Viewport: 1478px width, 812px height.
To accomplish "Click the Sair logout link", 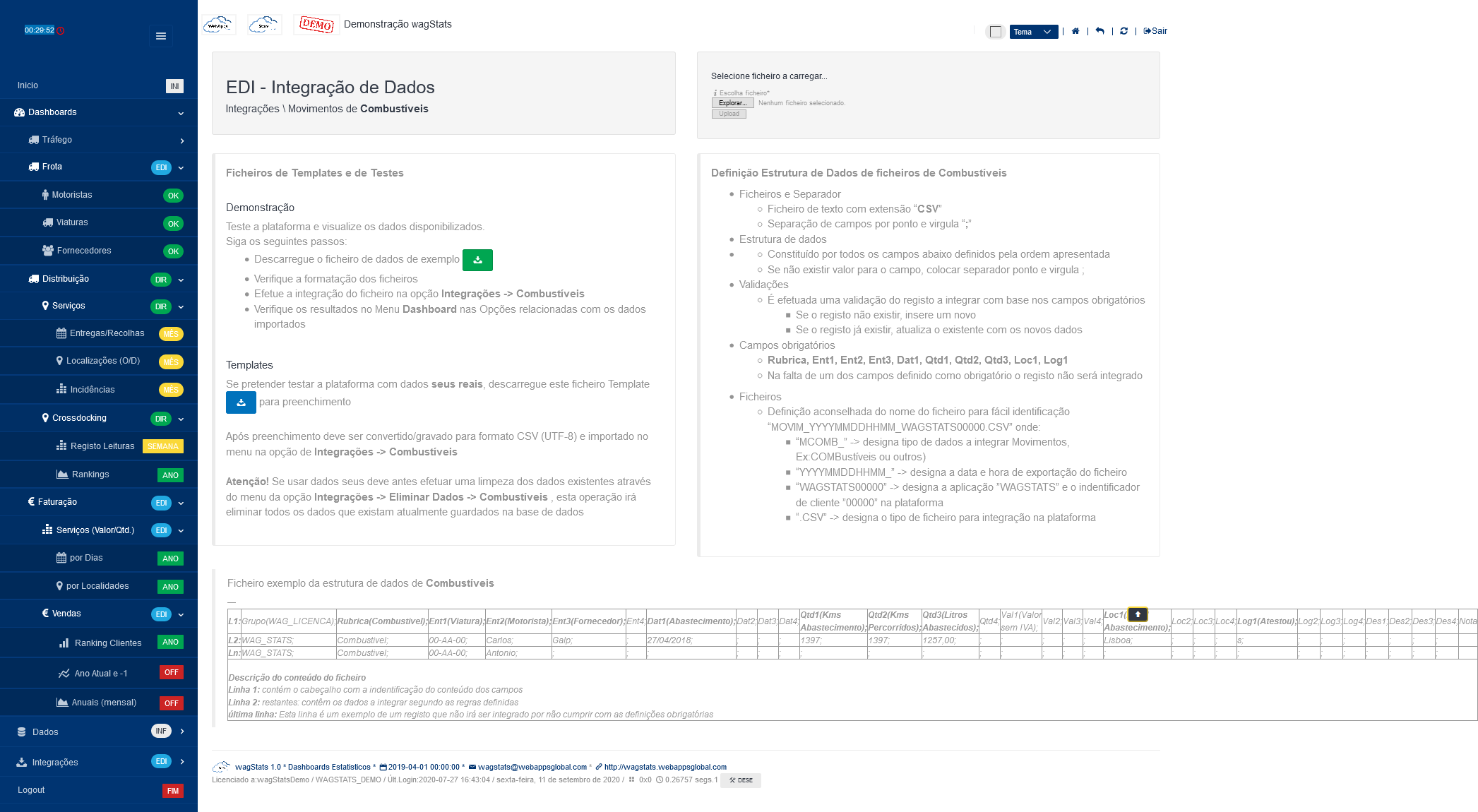I will pyautogui.click(x=1155, y=31).
